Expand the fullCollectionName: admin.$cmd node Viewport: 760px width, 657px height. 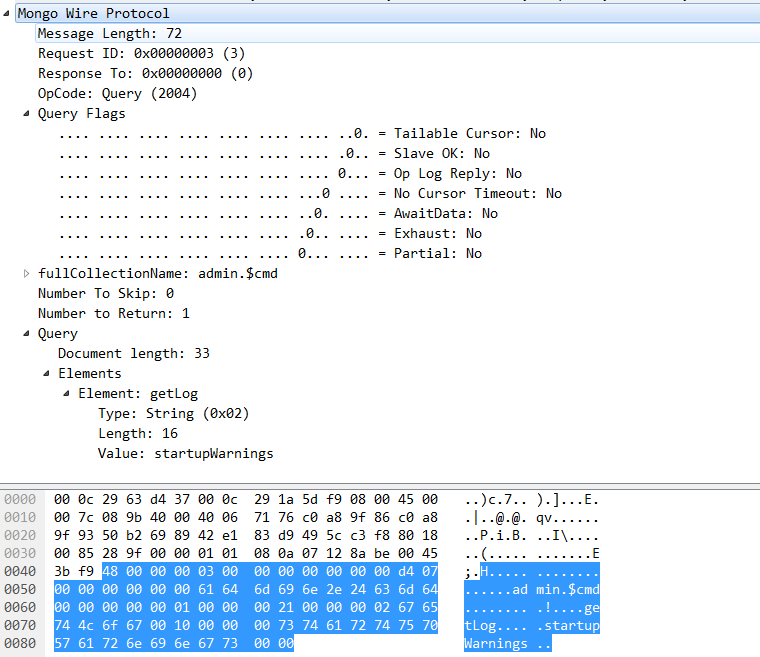(x=26, y=273)
